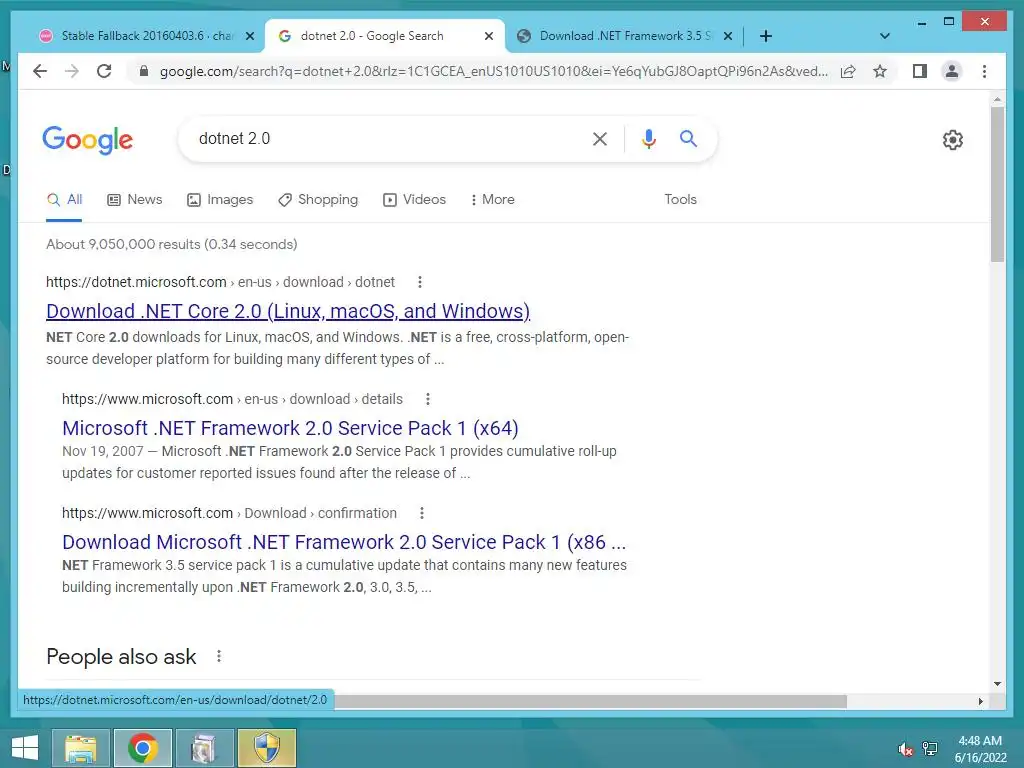
Task: Click into the dotnet 2.0 search field
Action: [x=385, y=138]
